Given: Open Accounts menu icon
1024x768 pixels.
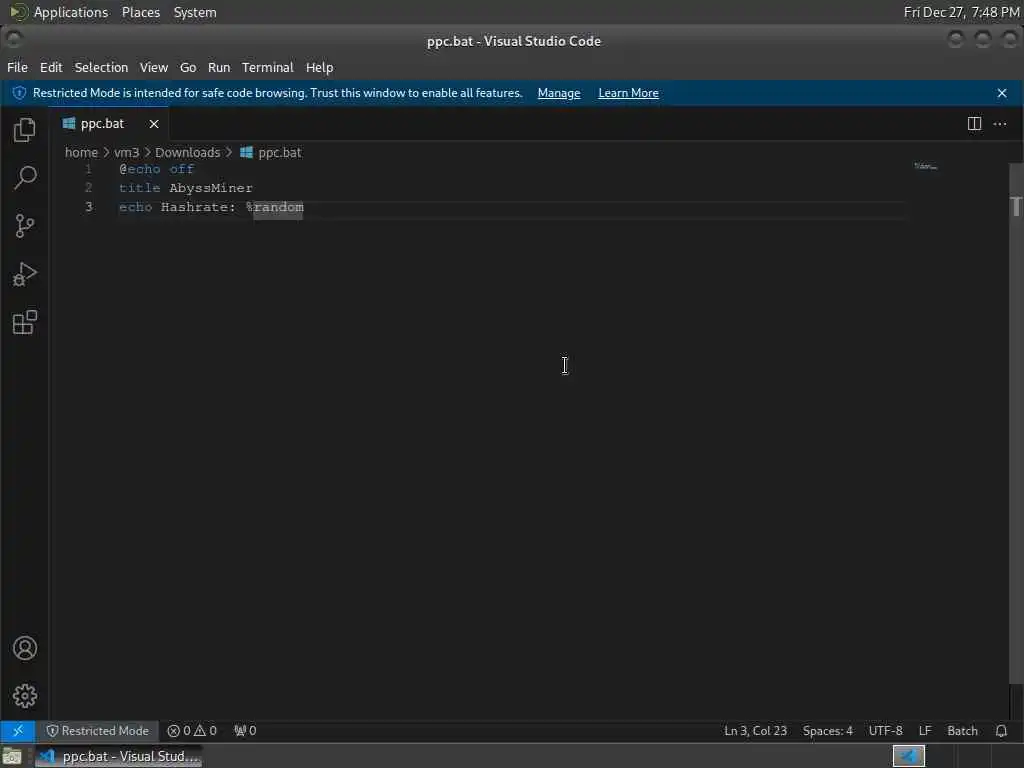Looking at the screenshot, I should 25,648.
